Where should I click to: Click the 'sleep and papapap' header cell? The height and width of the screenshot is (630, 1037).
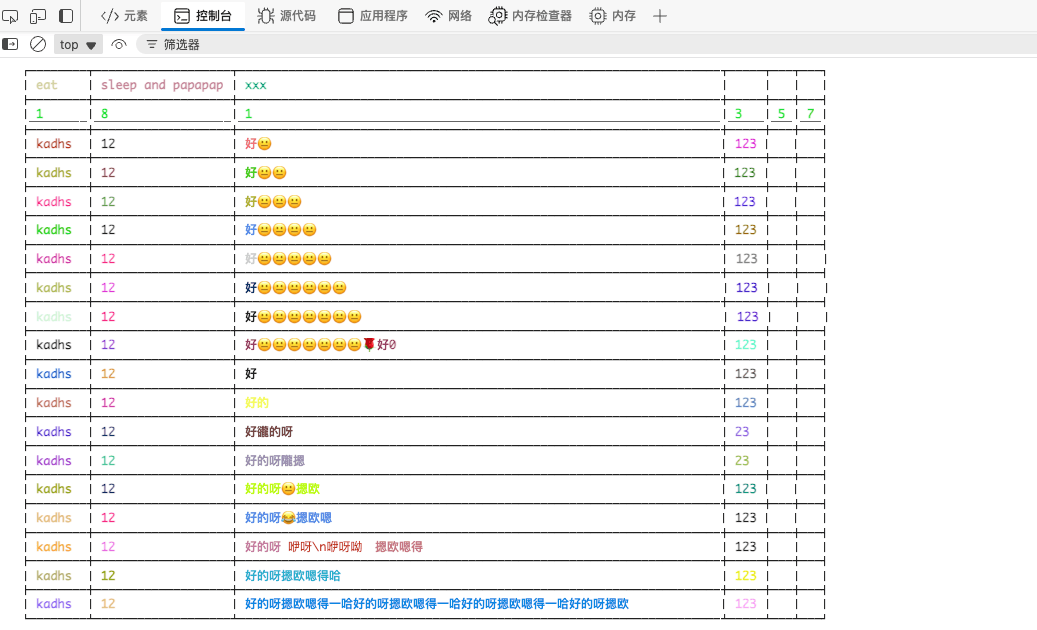point(162,85)
